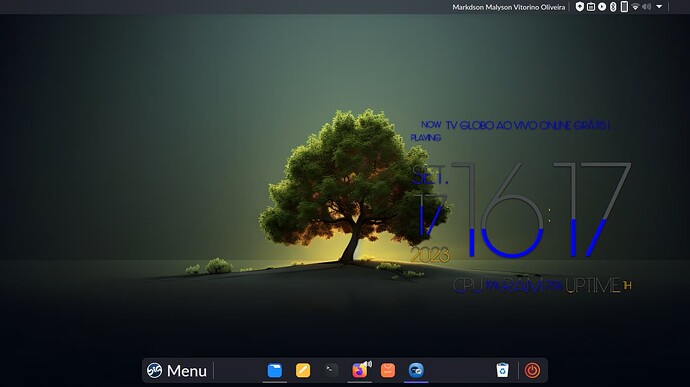The height and width of the screenshot is (387, 690).
Task: Open the trash bin in the dock
Action: pos(503,370)
